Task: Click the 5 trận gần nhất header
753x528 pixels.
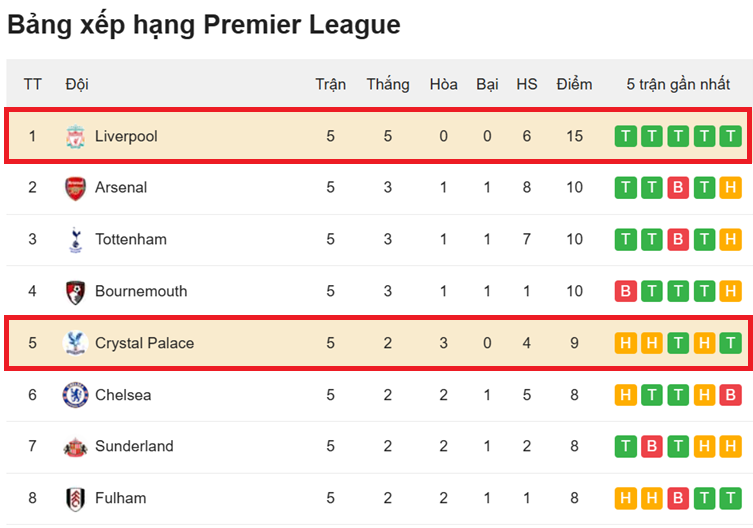Action: pos(678,84)
